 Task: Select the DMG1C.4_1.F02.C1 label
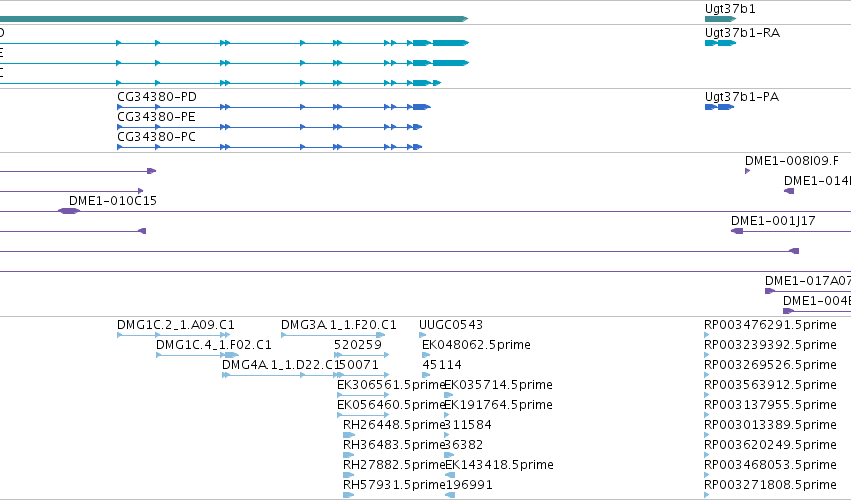[x=214, y=345]
